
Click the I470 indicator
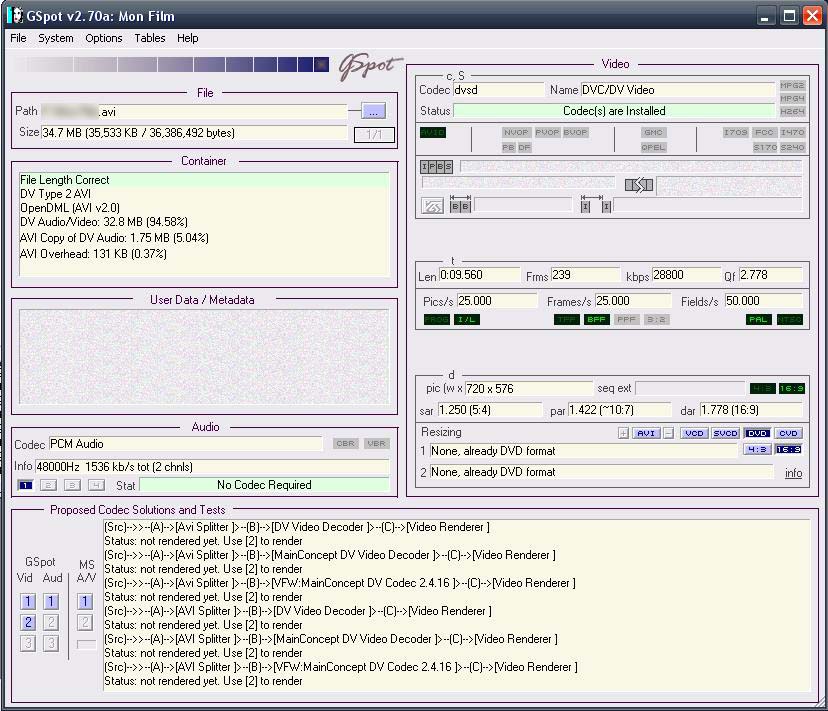[x=792, y=133]
